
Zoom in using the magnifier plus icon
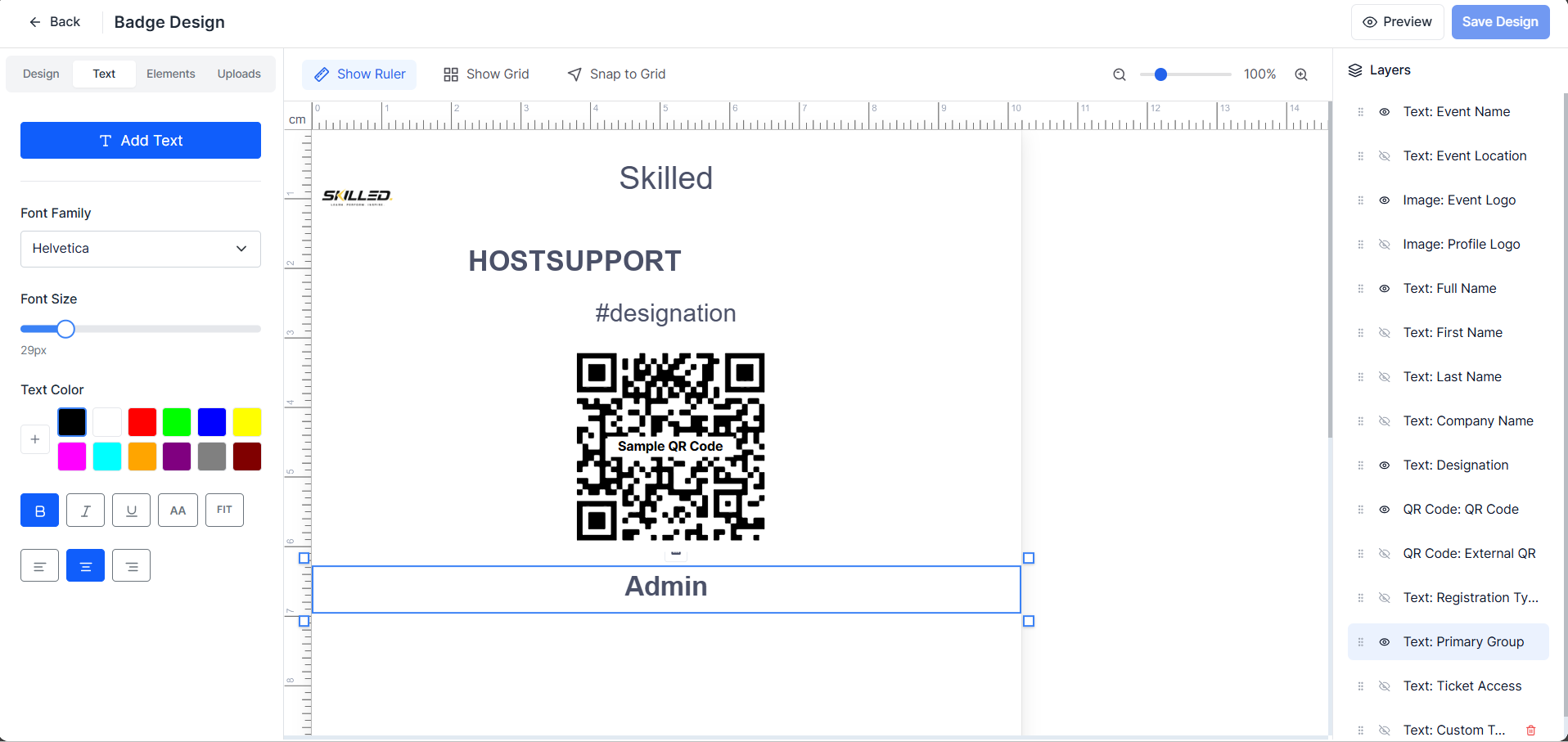coord(1301,74)
